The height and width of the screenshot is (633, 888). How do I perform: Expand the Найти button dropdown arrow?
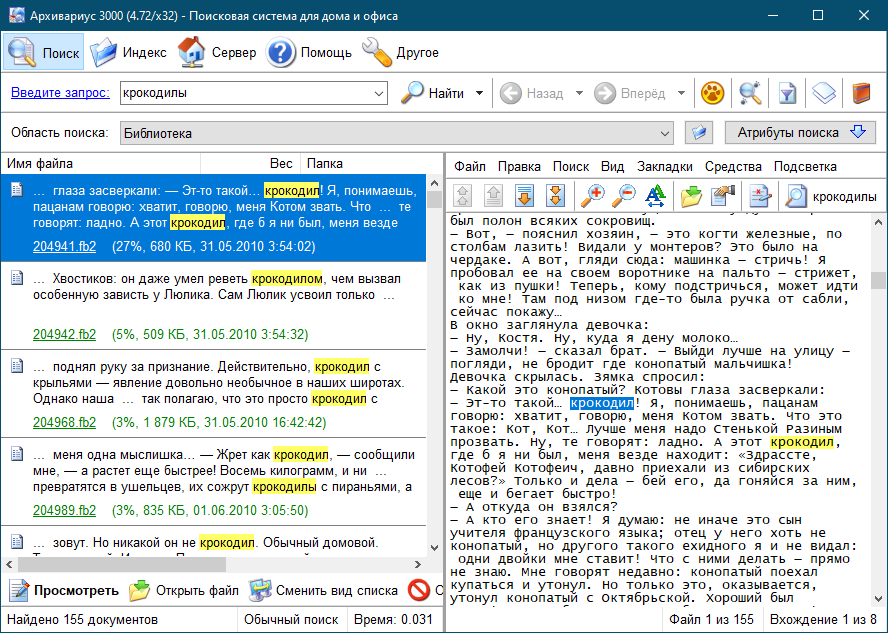click(x=479, y=93)
